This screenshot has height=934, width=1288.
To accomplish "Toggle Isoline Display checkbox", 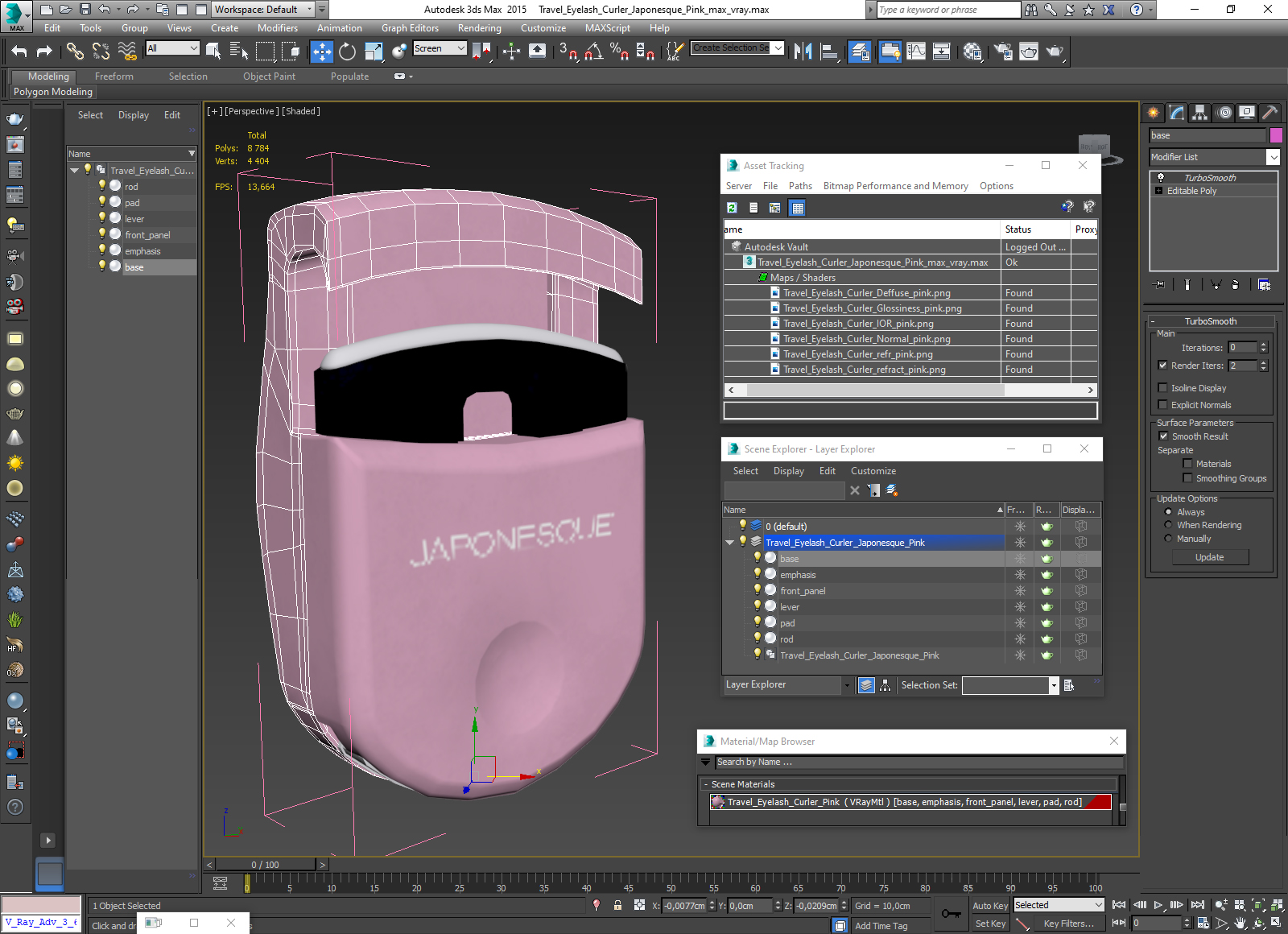I will [x=1162, y=388].
